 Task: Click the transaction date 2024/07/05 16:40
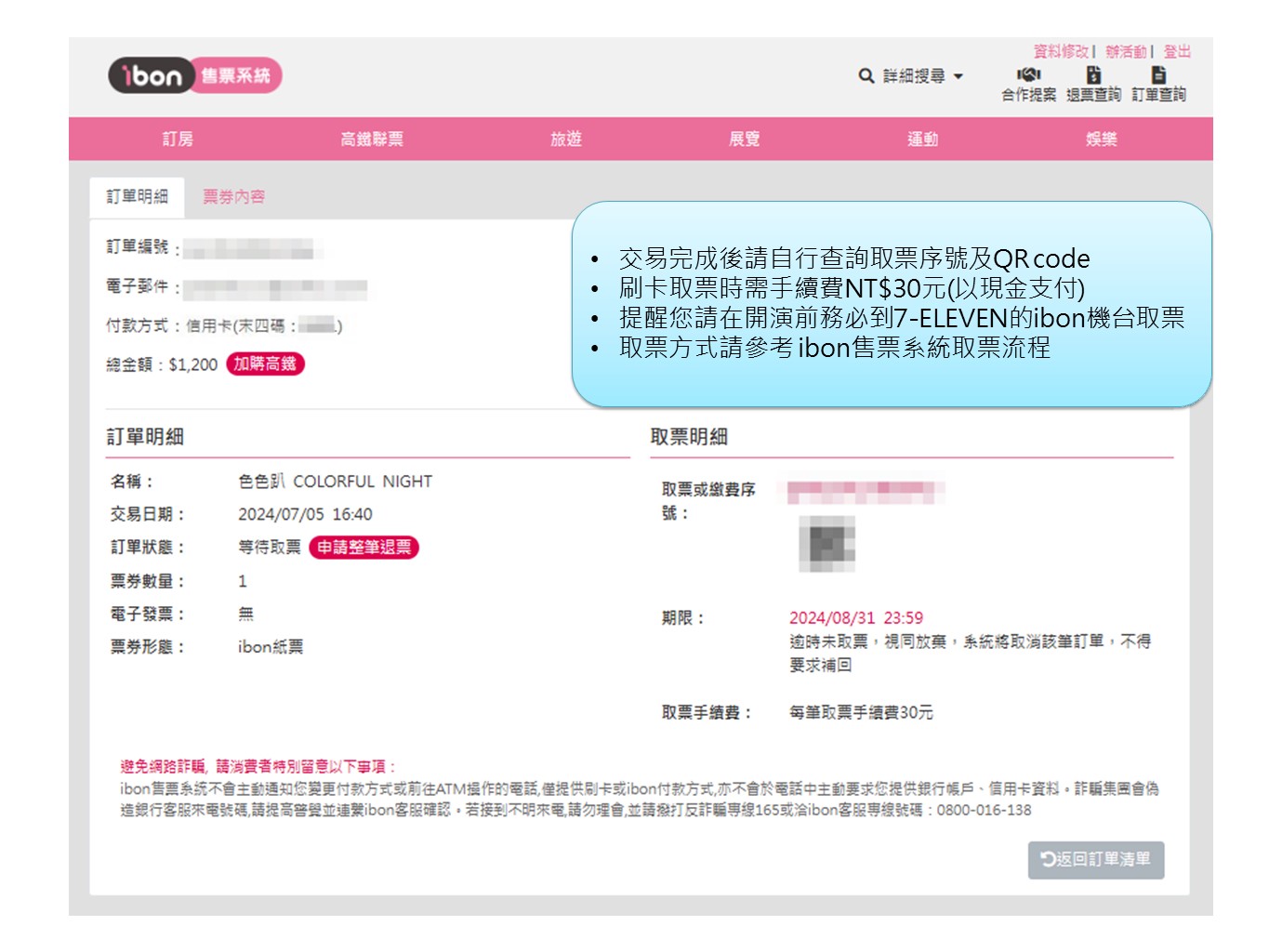click(305, 514)
